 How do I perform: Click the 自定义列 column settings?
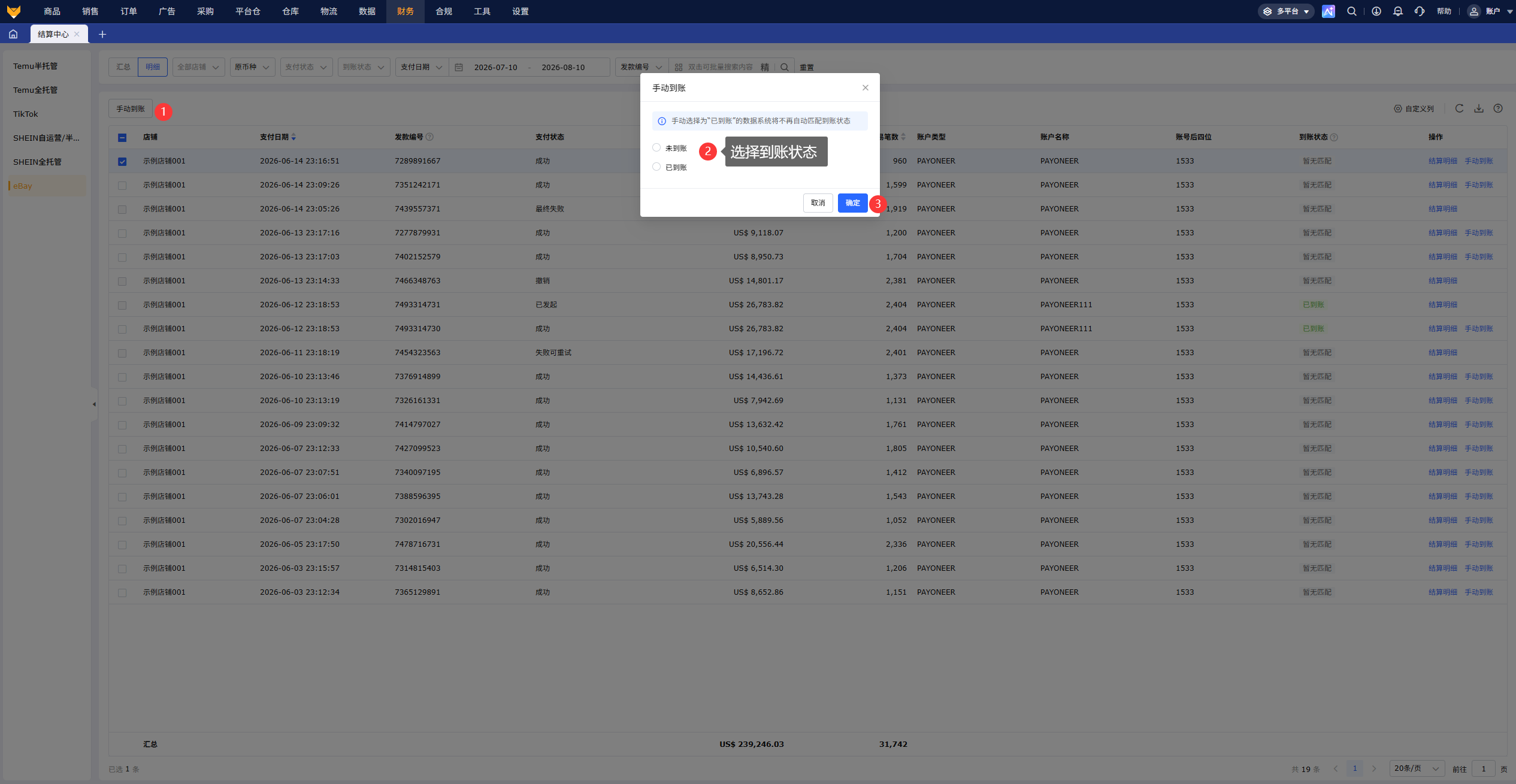pos(1414,108)
